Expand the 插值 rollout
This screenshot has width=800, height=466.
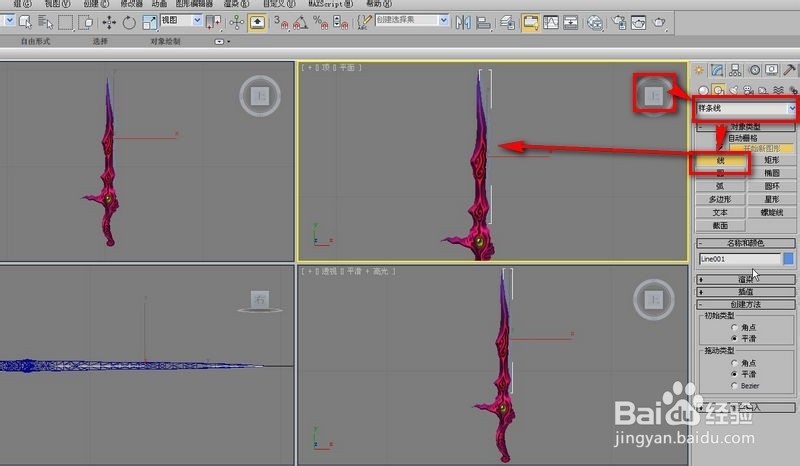pos(745,292)
